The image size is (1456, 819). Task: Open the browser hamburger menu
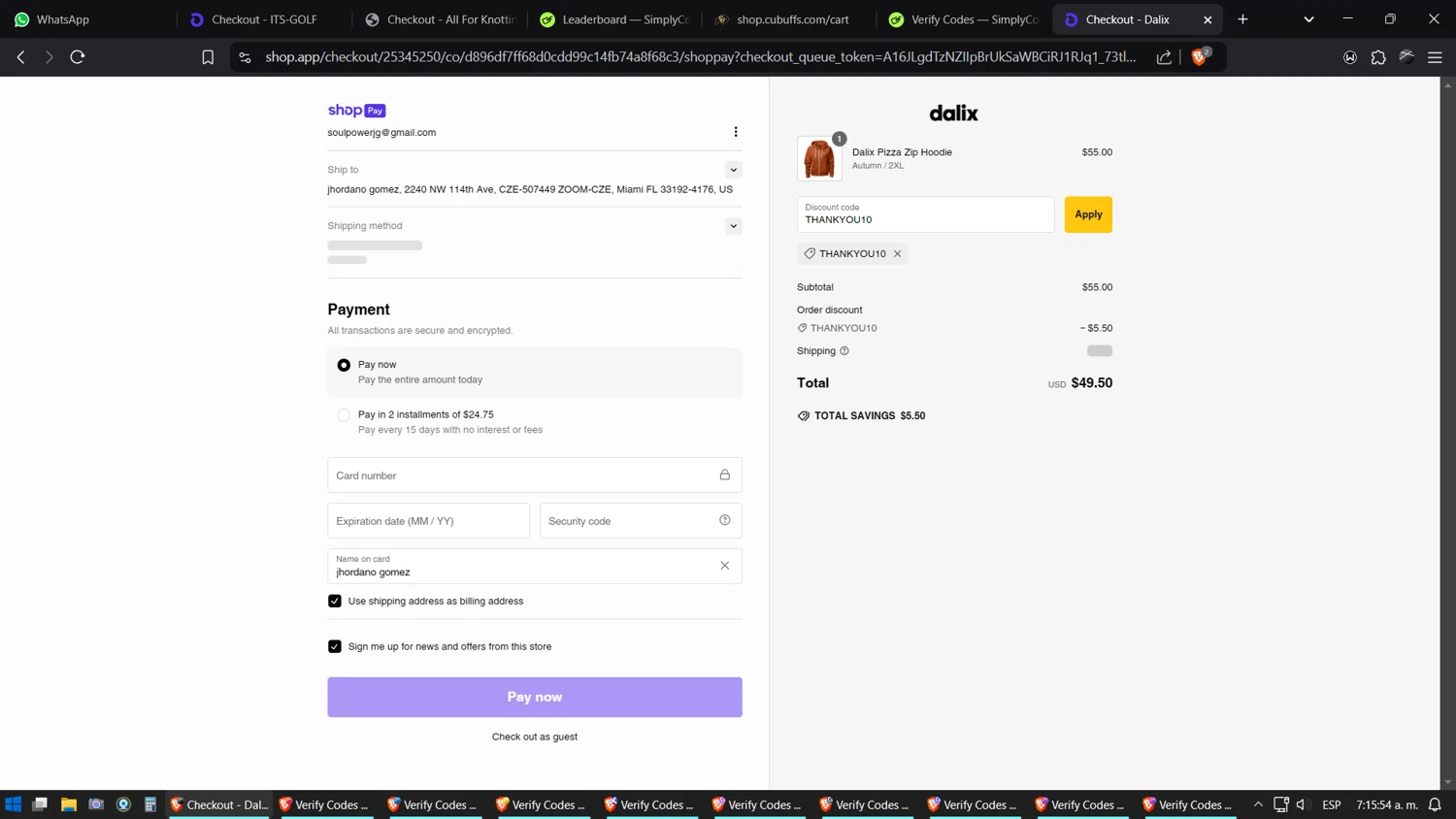1435,57
